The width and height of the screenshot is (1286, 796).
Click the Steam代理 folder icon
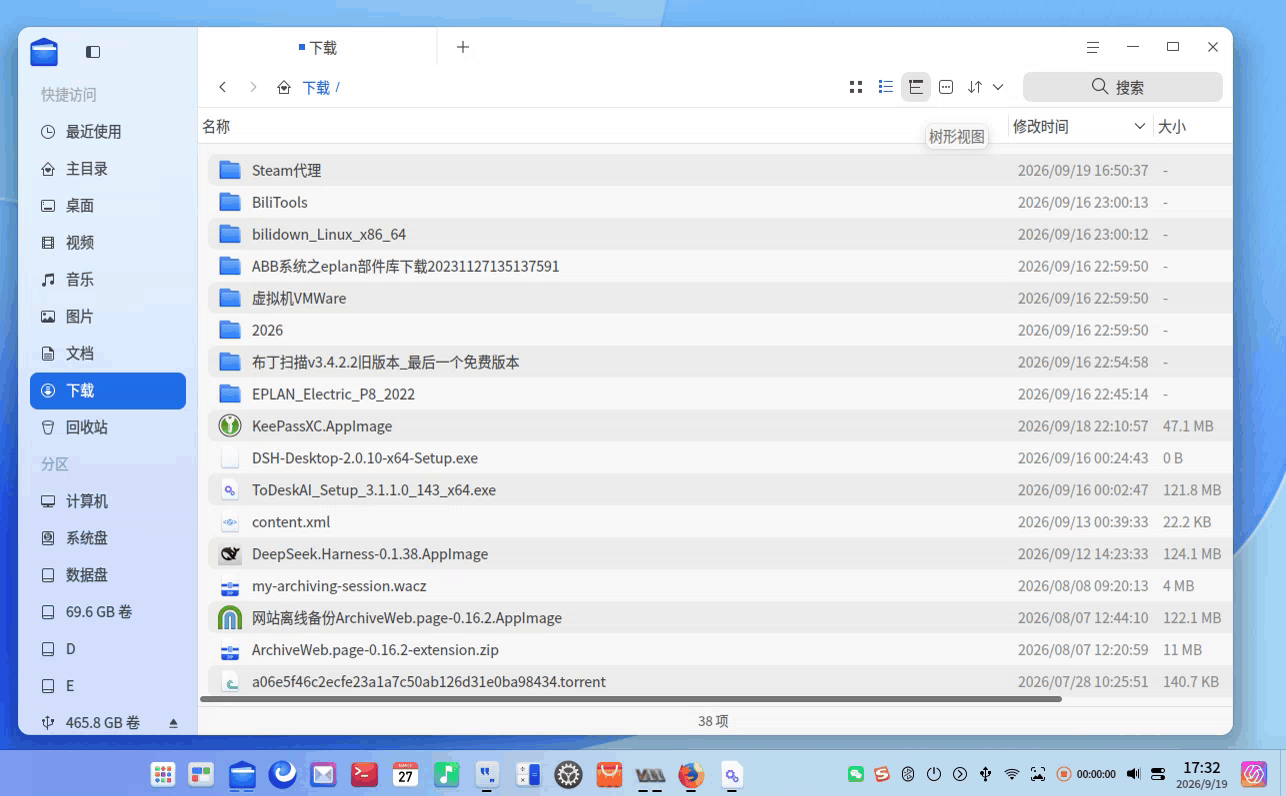tap(230, 170)
